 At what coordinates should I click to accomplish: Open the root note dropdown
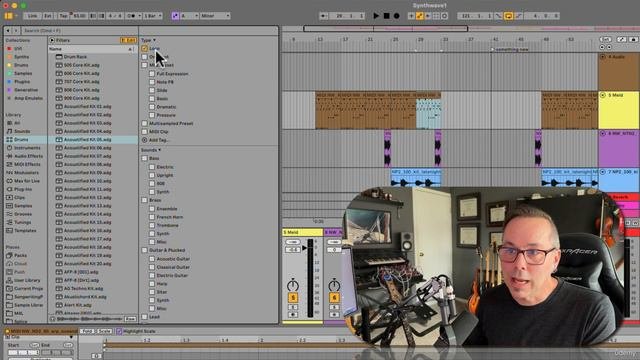click(189, 16)
